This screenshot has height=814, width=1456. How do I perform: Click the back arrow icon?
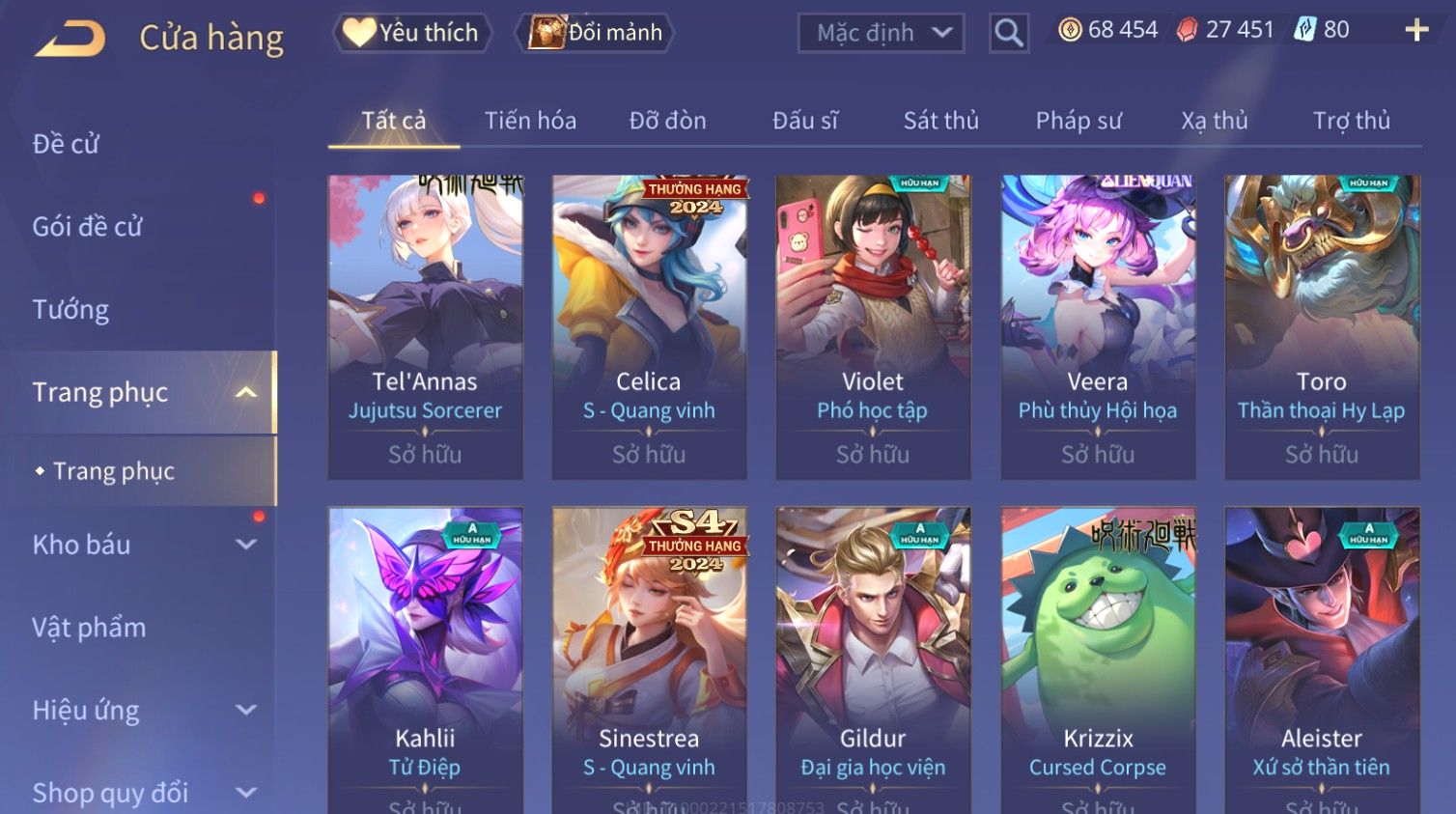click(70, 39)
